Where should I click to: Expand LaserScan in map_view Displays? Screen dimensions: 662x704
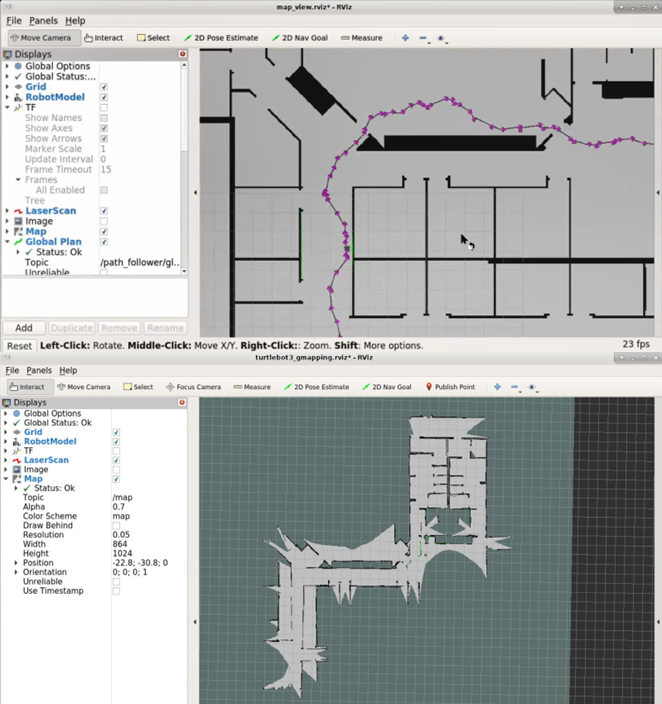click(x=7, y=211)
